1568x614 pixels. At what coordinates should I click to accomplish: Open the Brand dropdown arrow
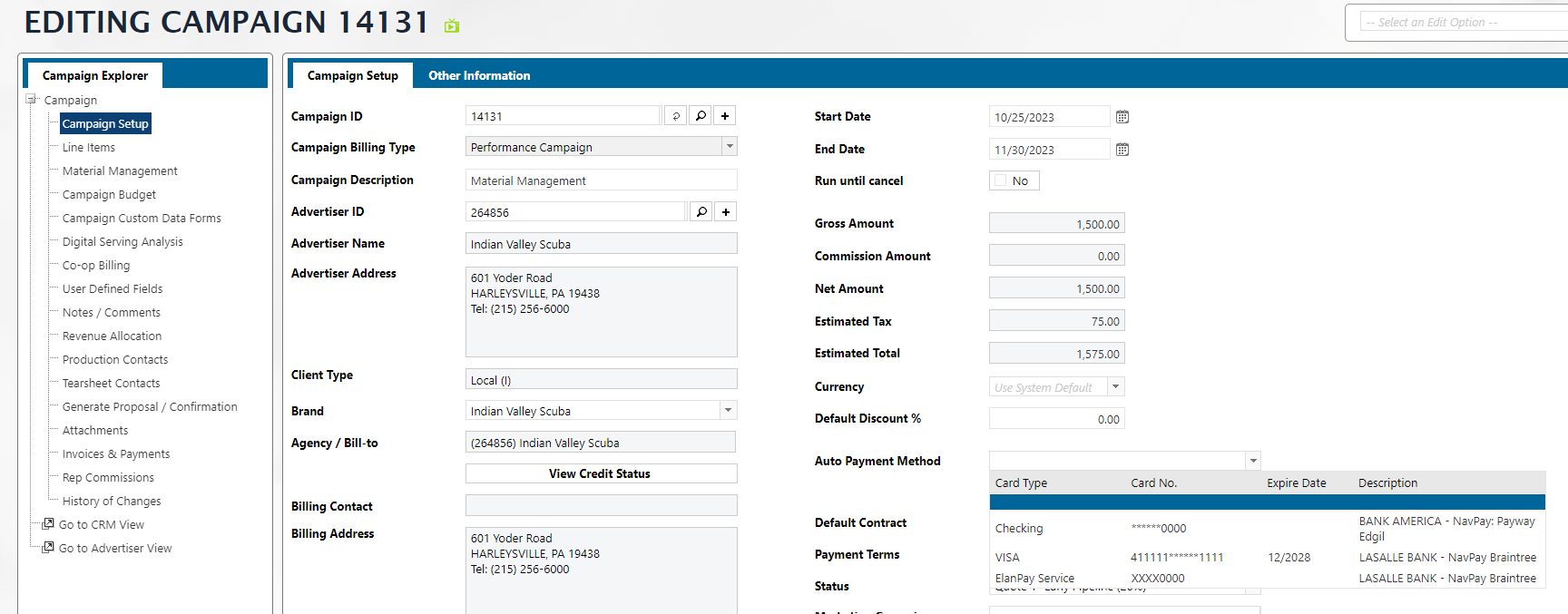(x=728, y=411)
